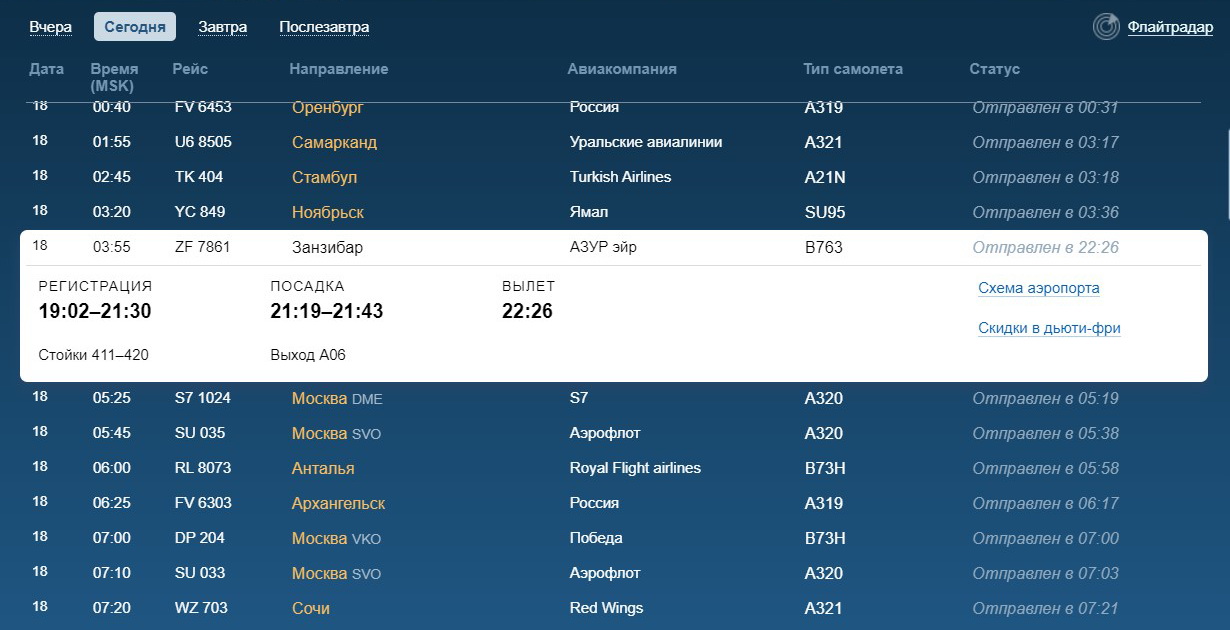
Task: Switch to the Вчера tab
Action: click(x=51, y=27)
